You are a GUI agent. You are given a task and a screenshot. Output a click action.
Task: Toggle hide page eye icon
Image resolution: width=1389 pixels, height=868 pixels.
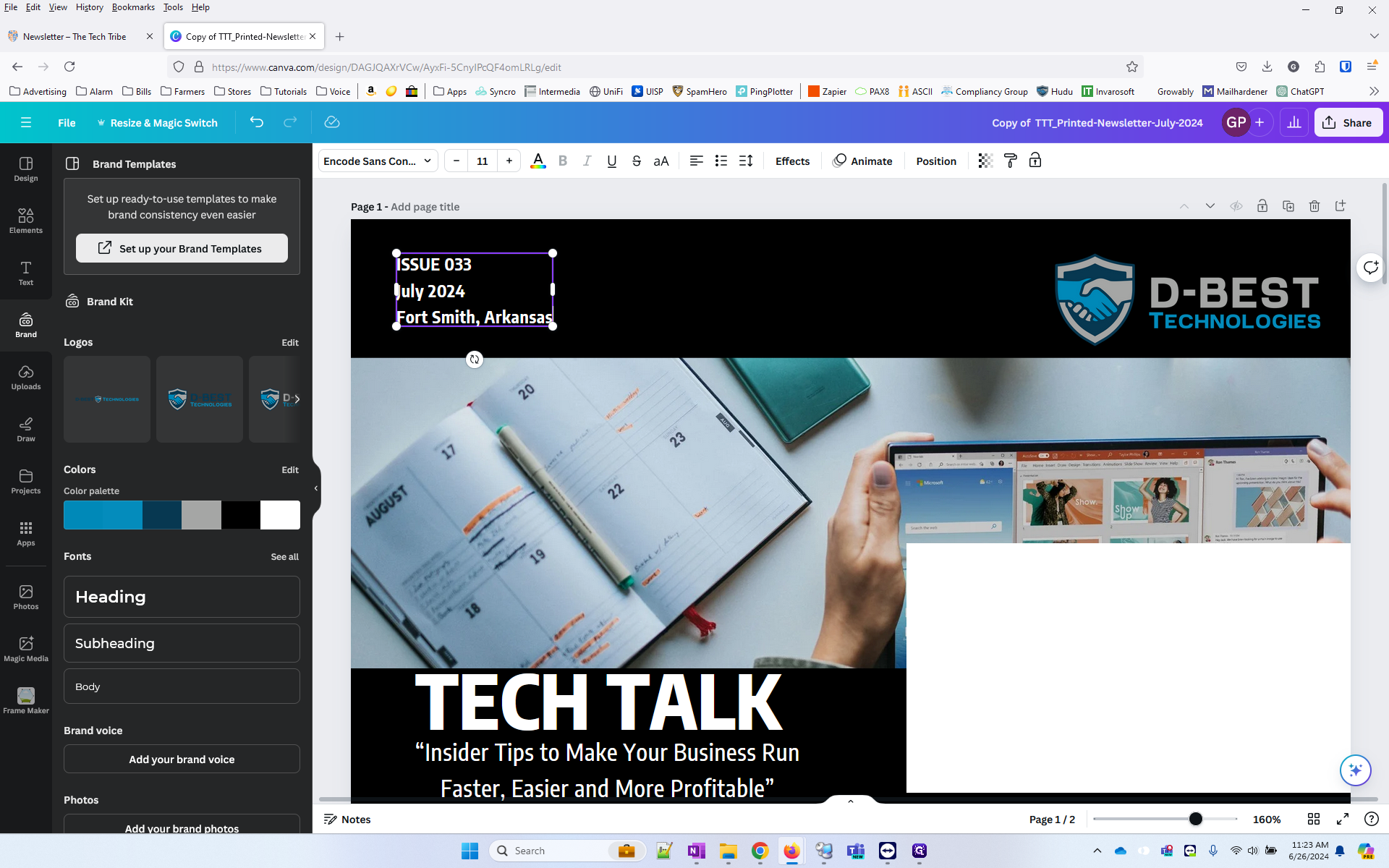click(1236, 206)
